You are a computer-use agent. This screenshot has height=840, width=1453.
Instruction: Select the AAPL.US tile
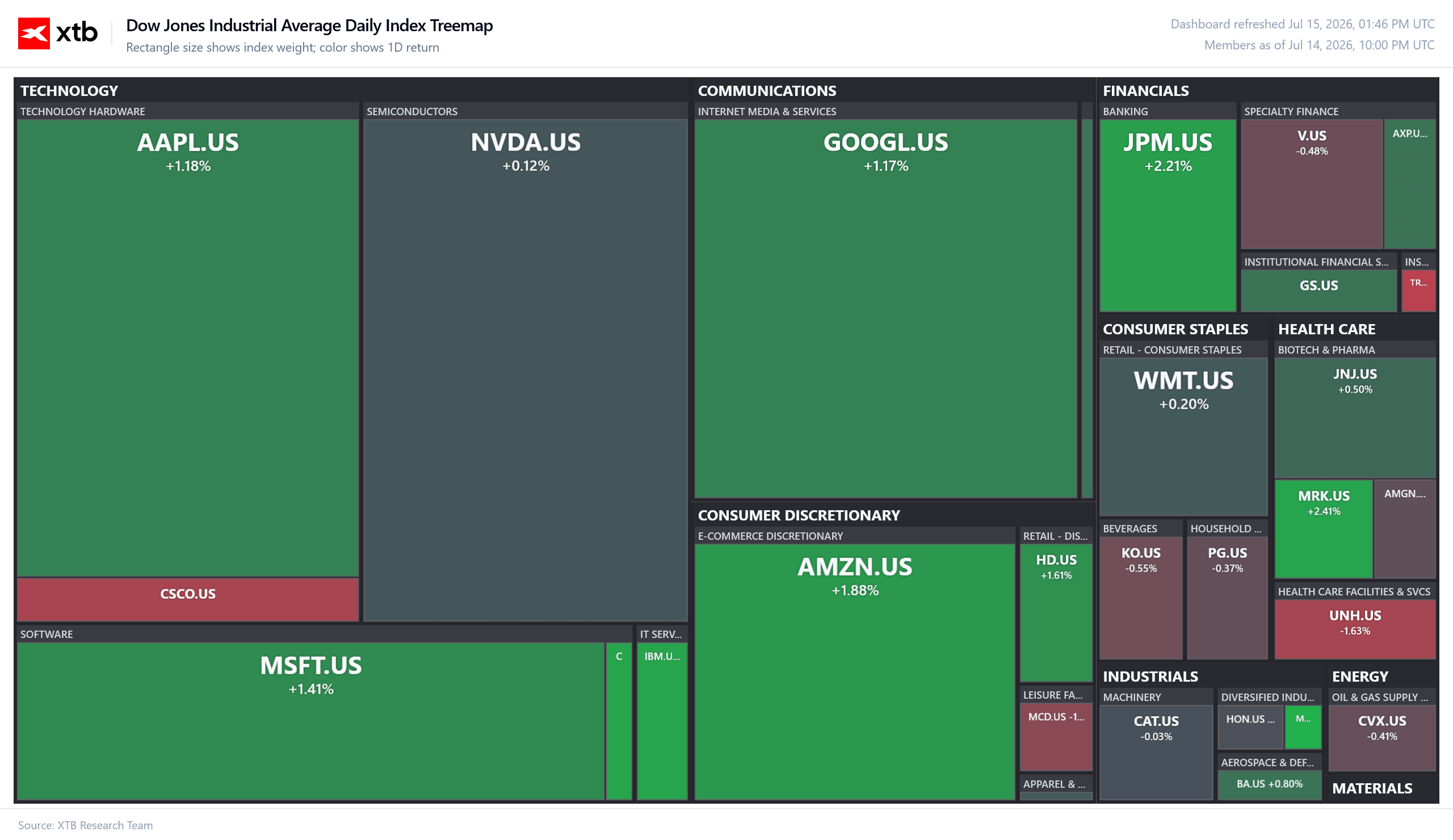[188, 348]
